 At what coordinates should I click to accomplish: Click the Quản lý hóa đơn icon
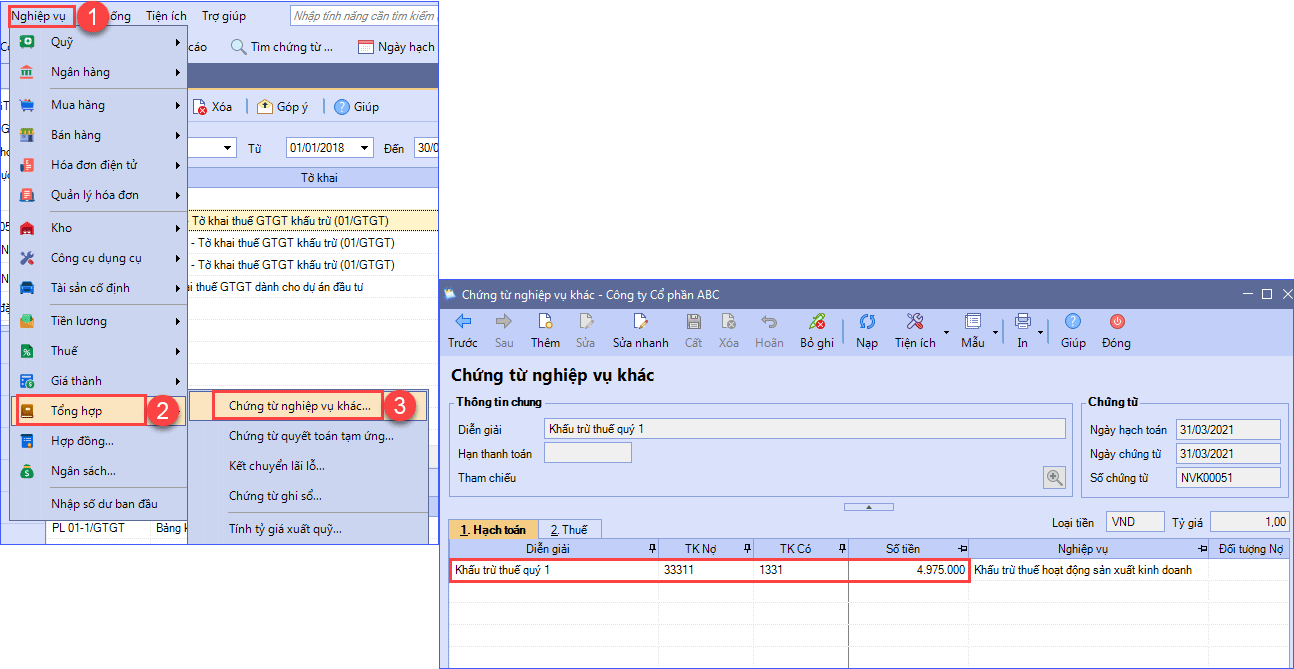coord(28,195)
